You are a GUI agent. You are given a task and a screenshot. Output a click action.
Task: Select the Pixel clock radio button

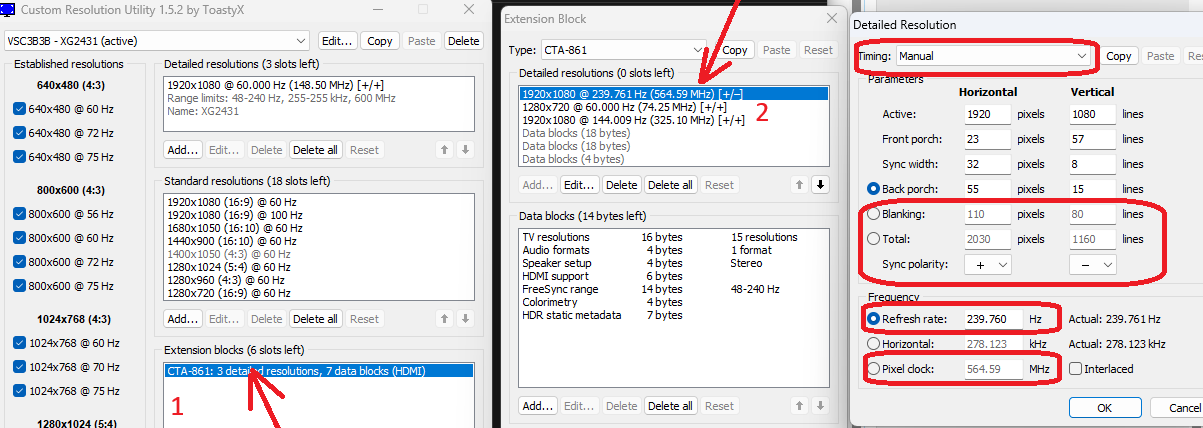pyautogui.click(x=873, y=369)
